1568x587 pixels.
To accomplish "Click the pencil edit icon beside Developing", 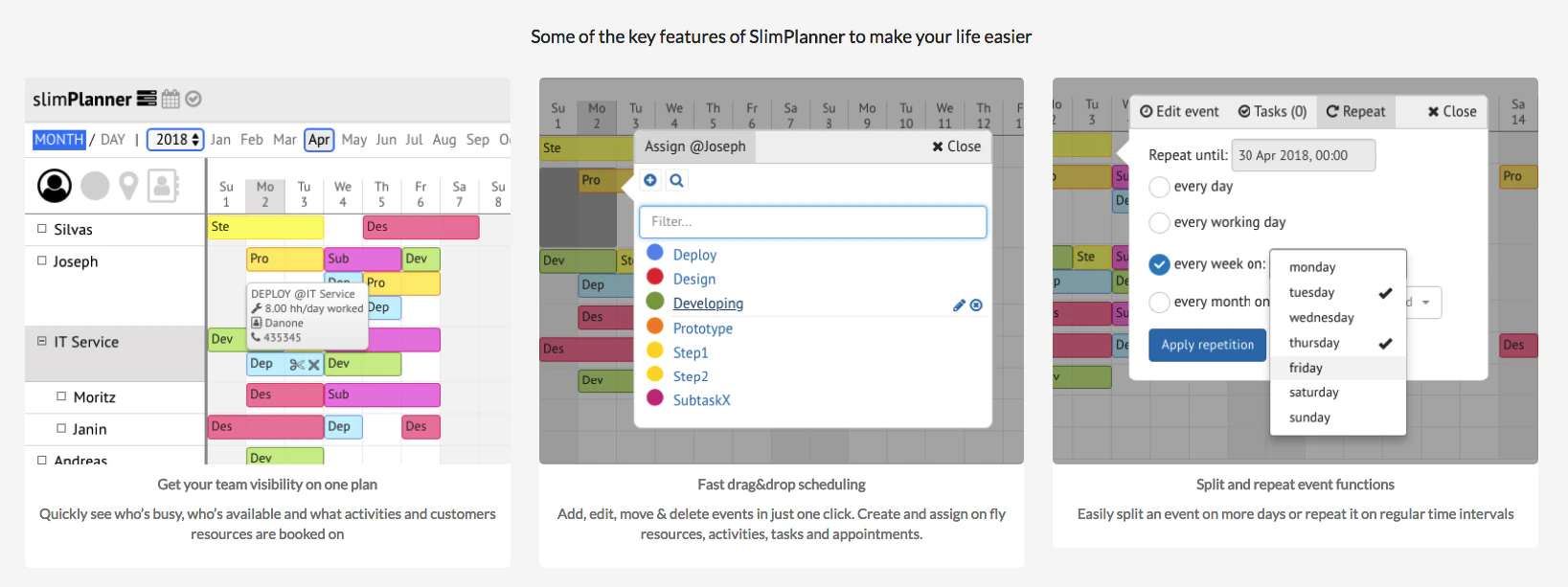I will tap(959, 305).
